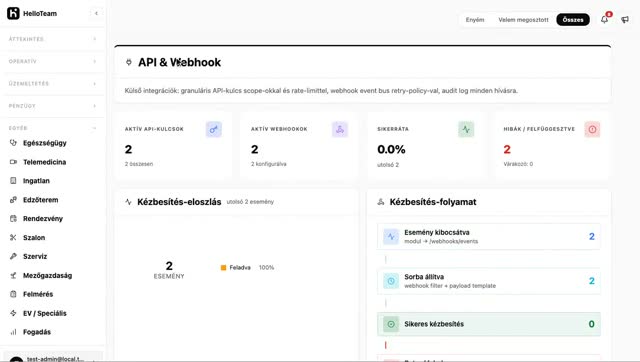Click the key icon on Aktív API-kulcsok card
The width and height of the screenshot is (640, 362).
213,129
